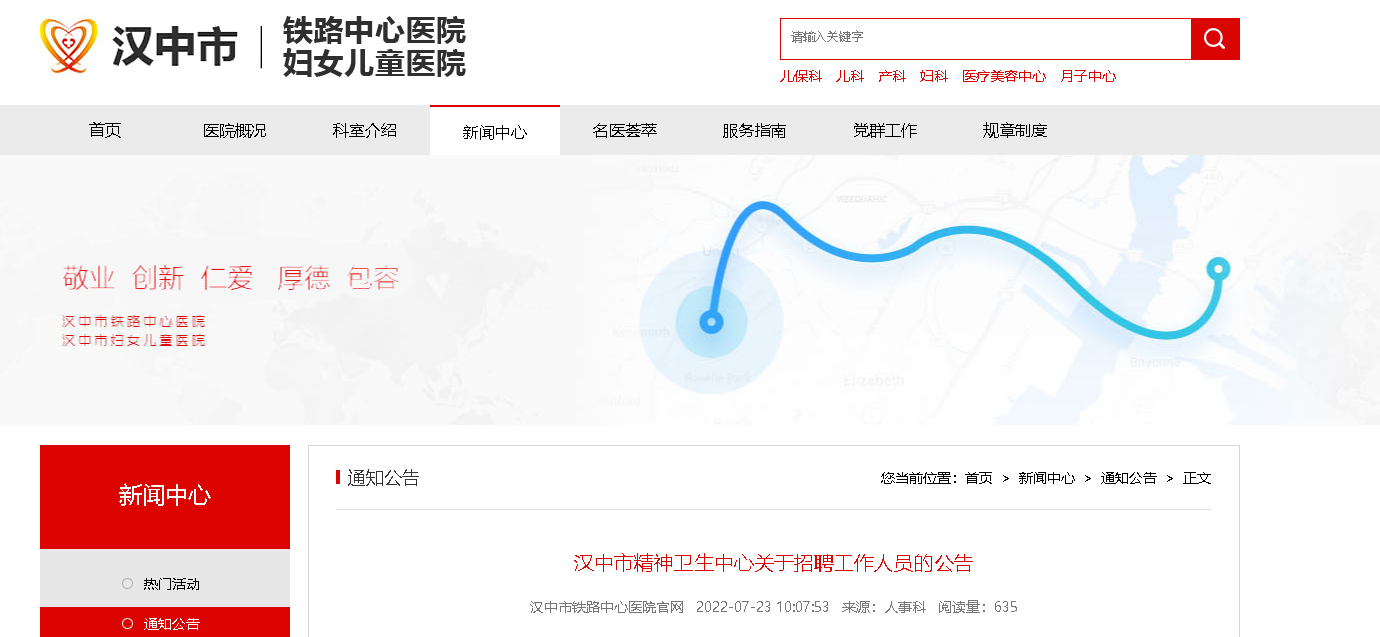Viewport: 1380px width, 637px height.
Task: Click the 热门活动 circle bullet icon
Action: [x=127, y=583]
